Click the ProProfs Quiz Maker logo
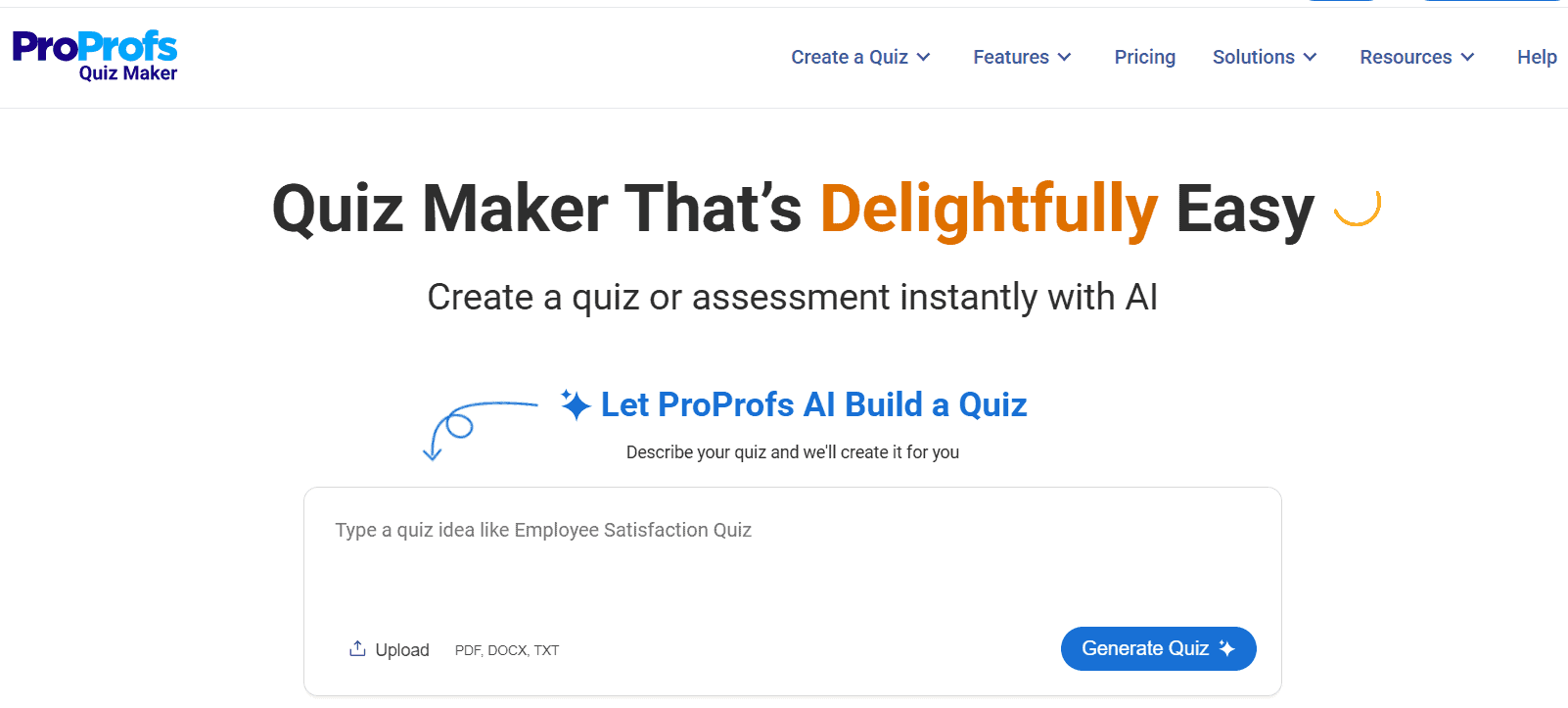 tap(95, 57)
